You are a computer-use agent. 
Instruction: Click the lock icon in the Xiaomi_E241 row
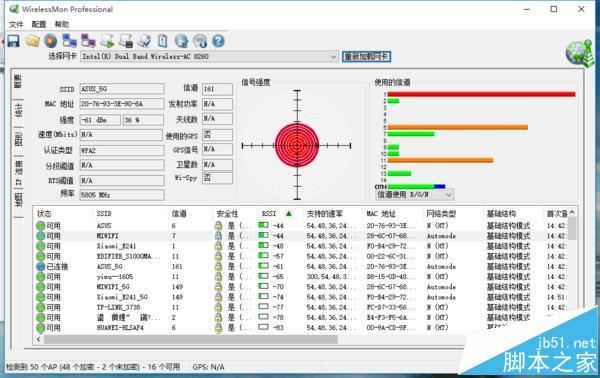pos(218,246)
